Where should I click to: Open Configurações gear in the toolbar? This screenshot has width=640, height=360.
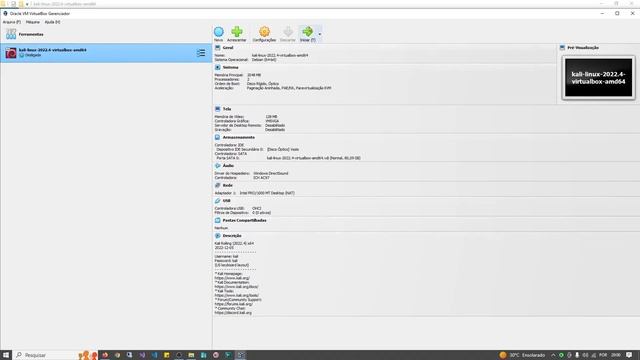tap(264, 32)
